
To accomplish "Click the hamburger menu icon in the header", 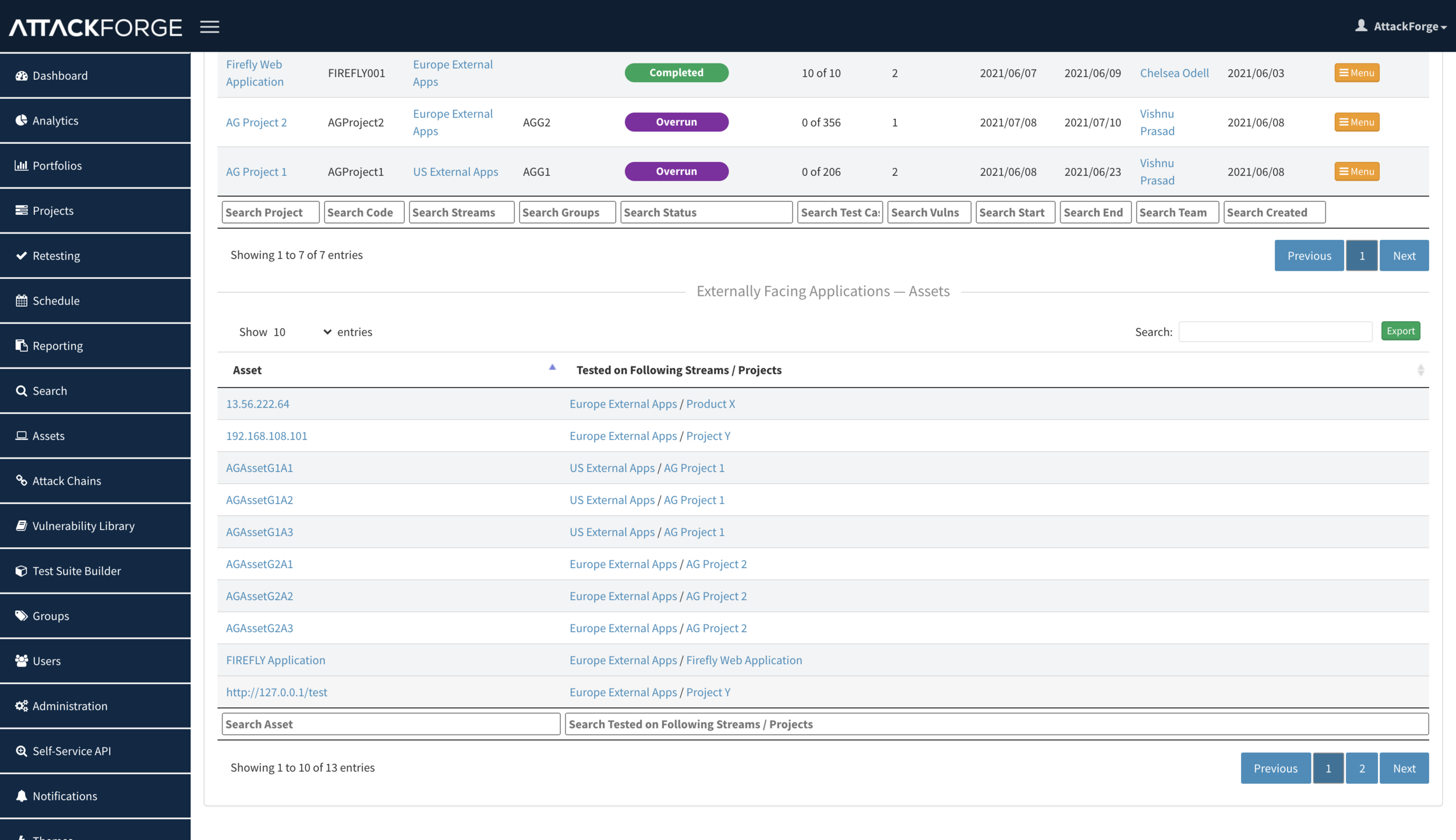I will coord(210,27).
